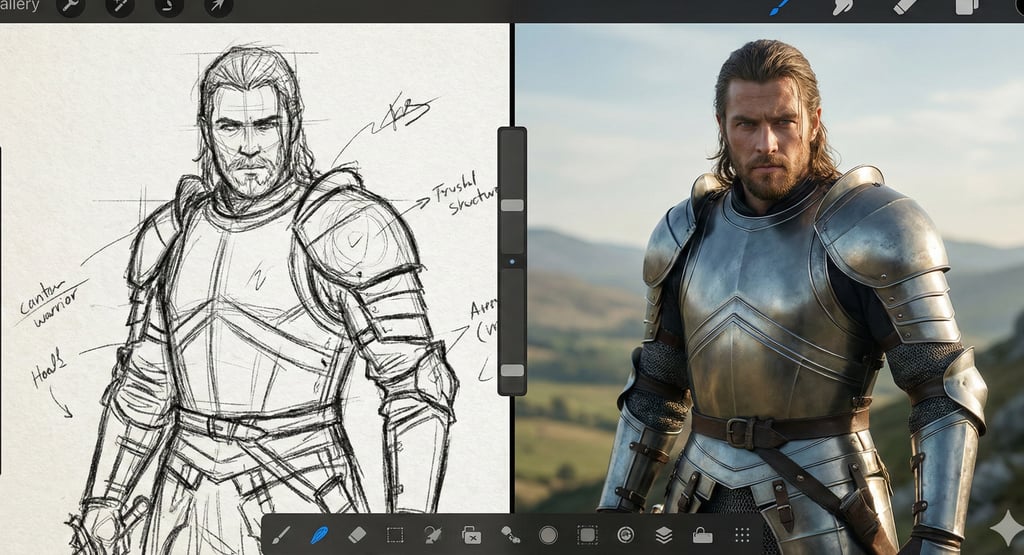Select the padlock icon in bottom toolbar

[703, 535]
